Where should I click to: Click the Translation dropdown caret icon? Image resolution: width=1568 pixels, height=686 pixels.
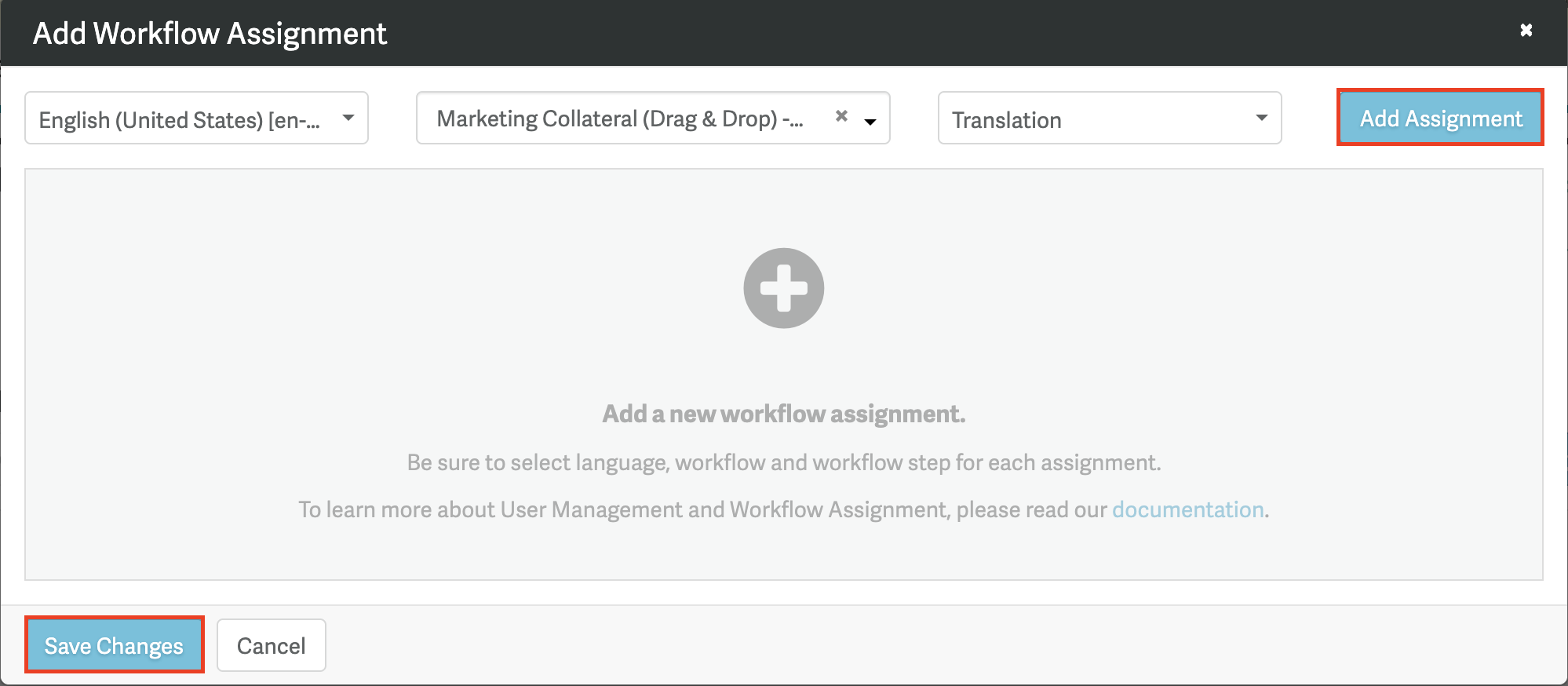coord(1260,119)
